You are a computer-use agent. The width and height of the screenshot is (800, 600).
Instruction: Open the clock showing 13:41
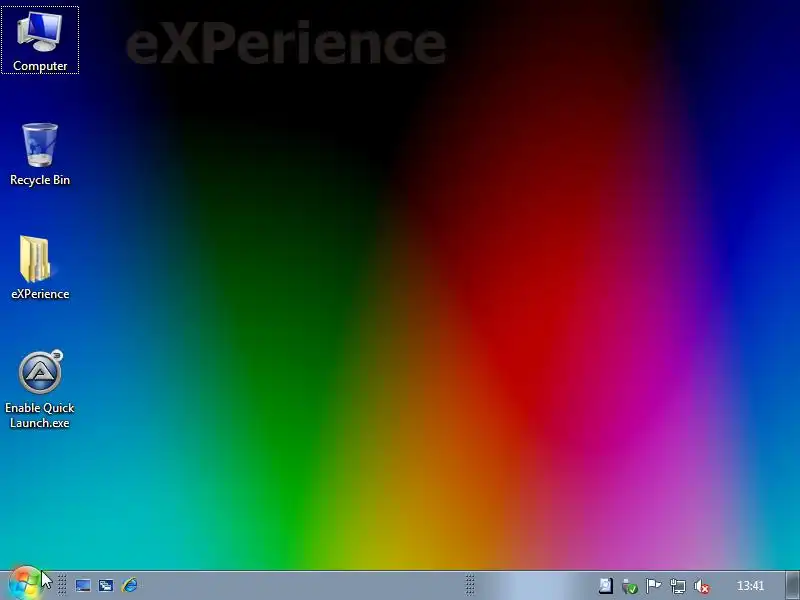(x=750, y=586)
